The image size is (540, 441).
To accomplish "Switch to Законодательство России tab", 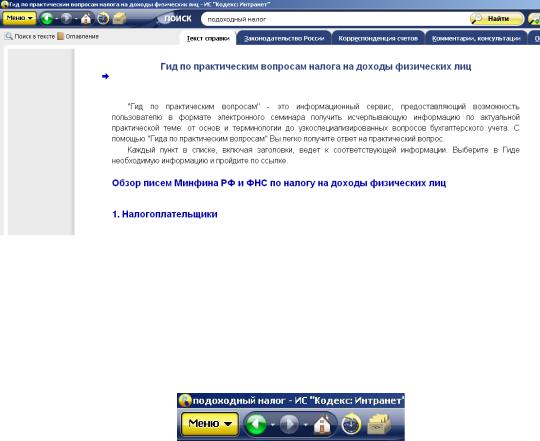I will 284,38.
